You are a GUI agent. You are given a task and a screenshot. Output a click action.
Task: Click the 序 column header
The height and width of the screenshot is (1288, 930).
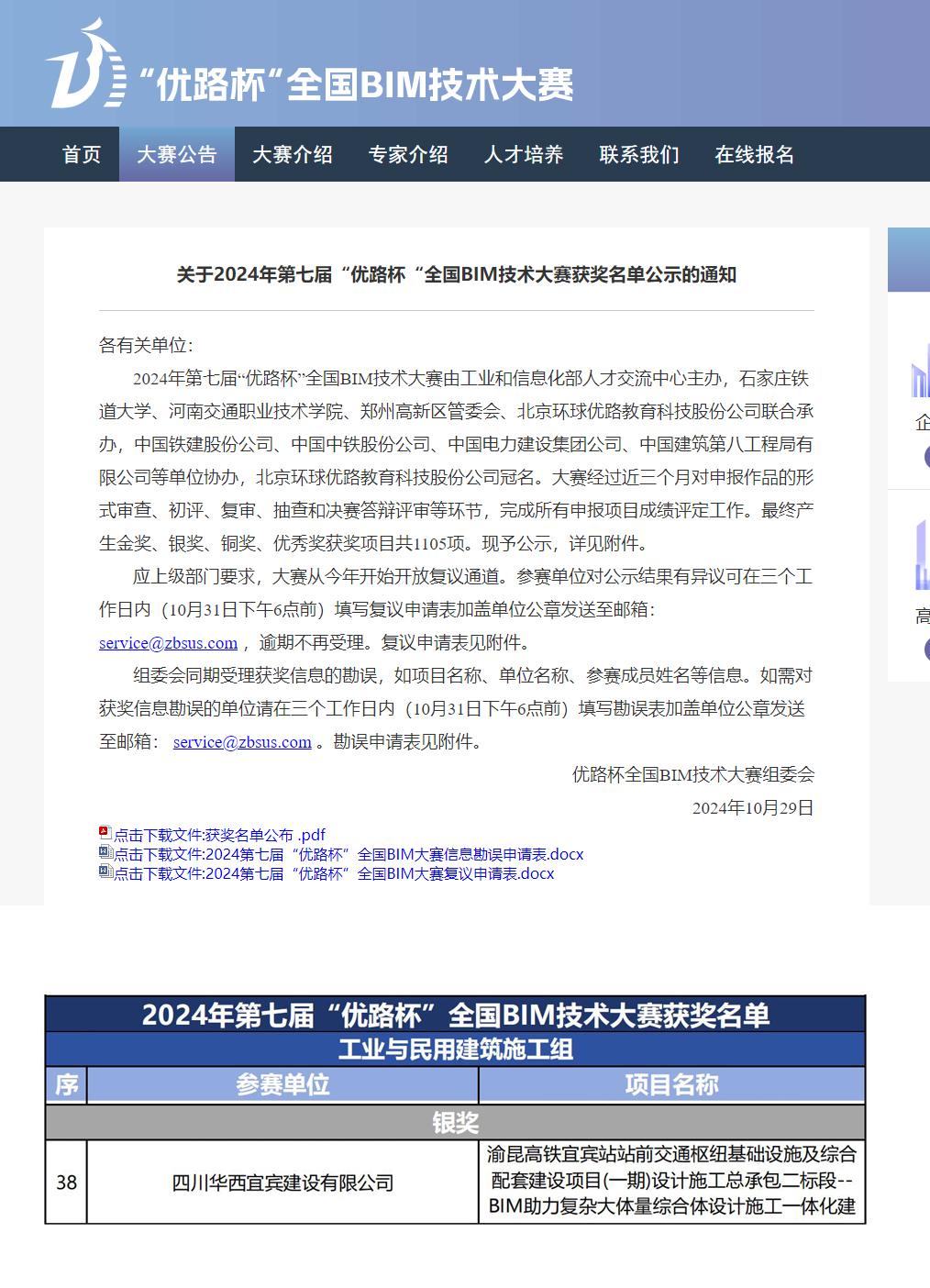[x=67, y=1084]
